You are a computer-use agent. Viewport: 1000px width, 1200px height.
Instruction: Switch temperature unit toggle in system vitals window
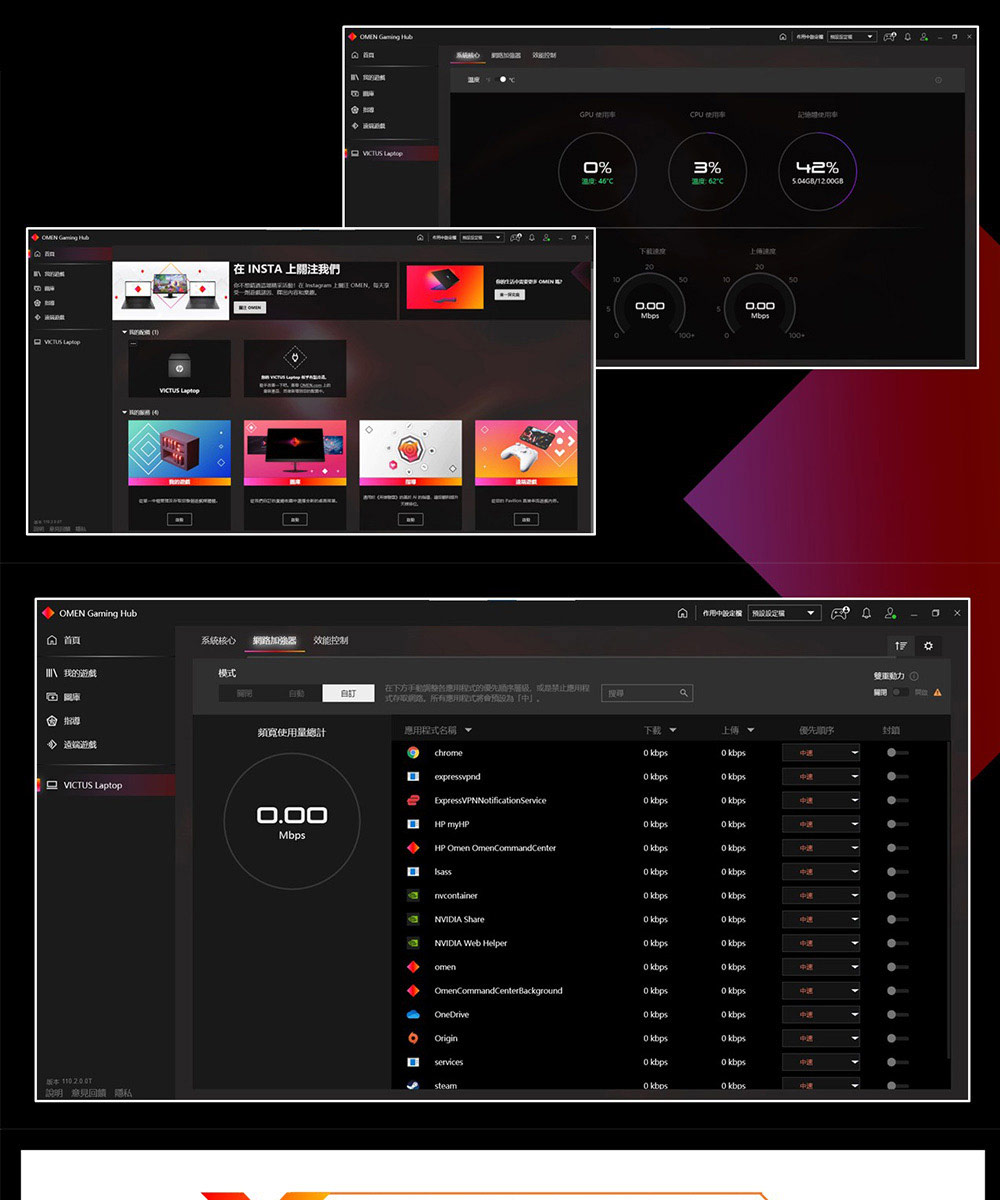(x=503, y=80)
